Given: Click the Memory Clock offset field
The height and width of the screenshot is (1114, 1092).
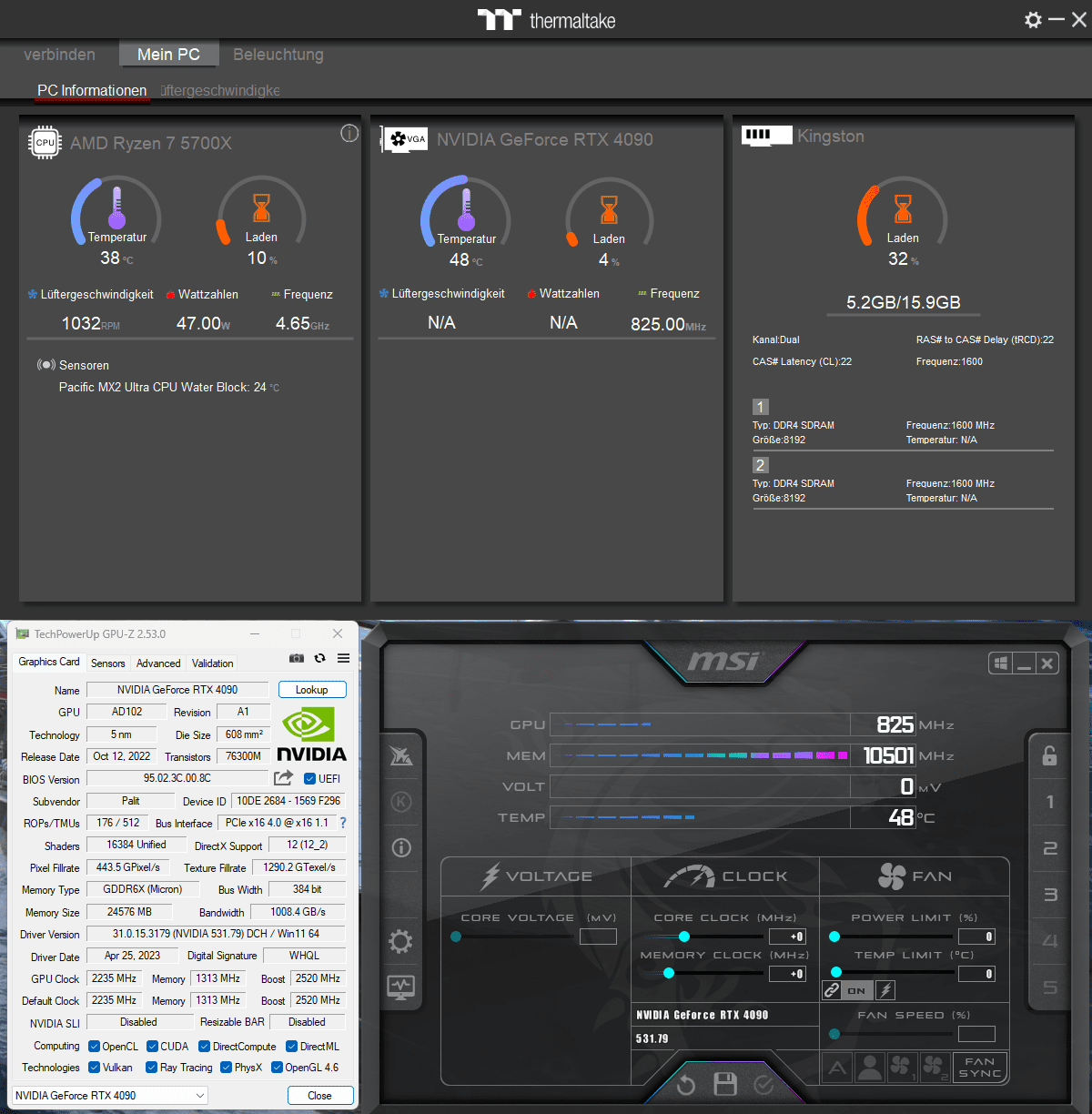Looking at the screenshot, I should tap(788, 974).
